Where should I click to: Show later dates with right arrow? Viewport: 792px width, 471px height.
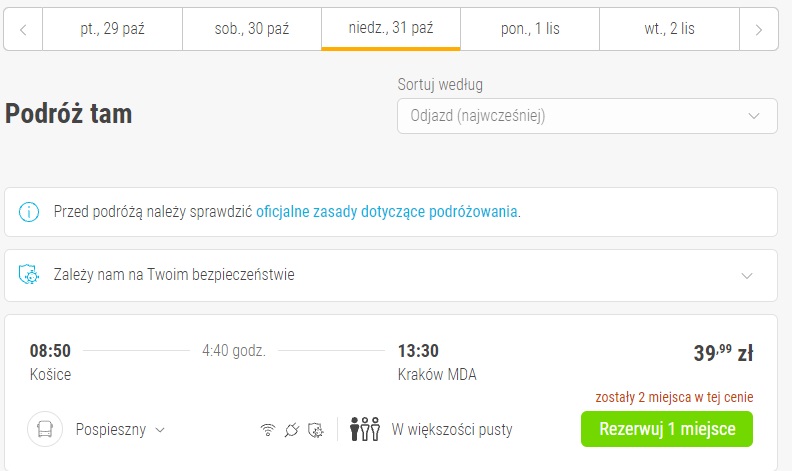pos(759,29)
